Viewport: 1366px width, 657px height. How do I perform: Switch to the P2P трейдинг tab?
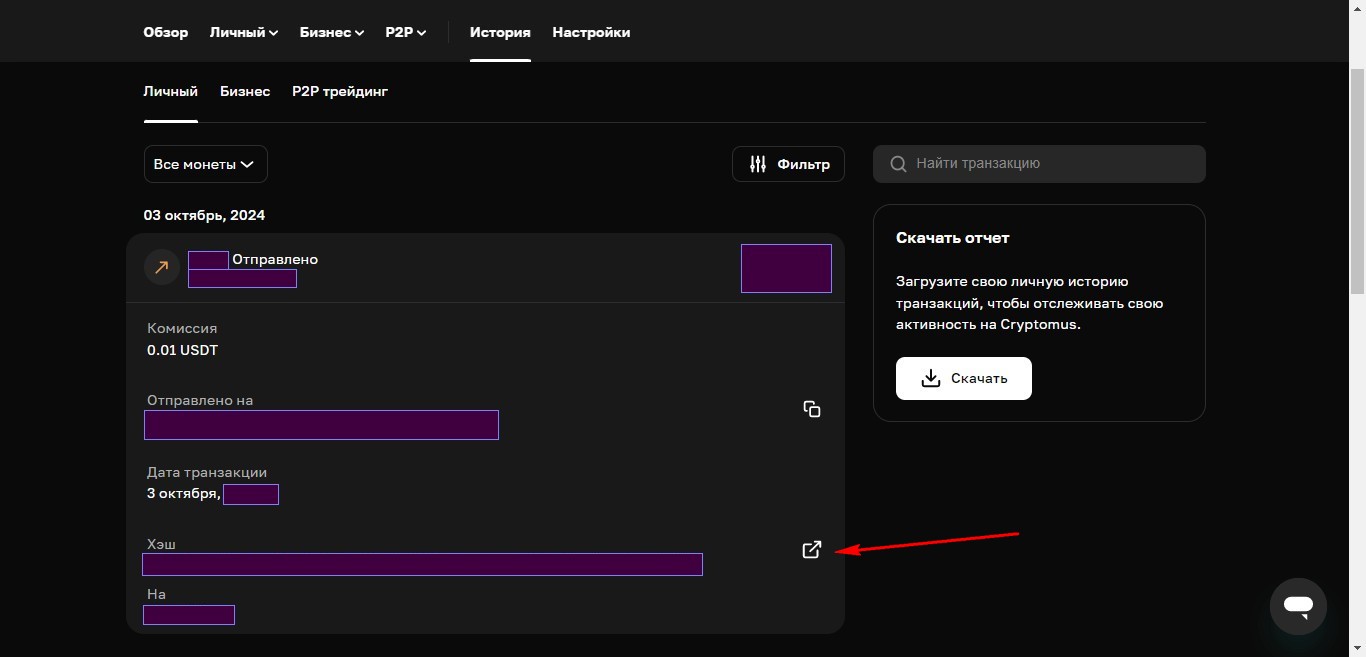[340, 91]
